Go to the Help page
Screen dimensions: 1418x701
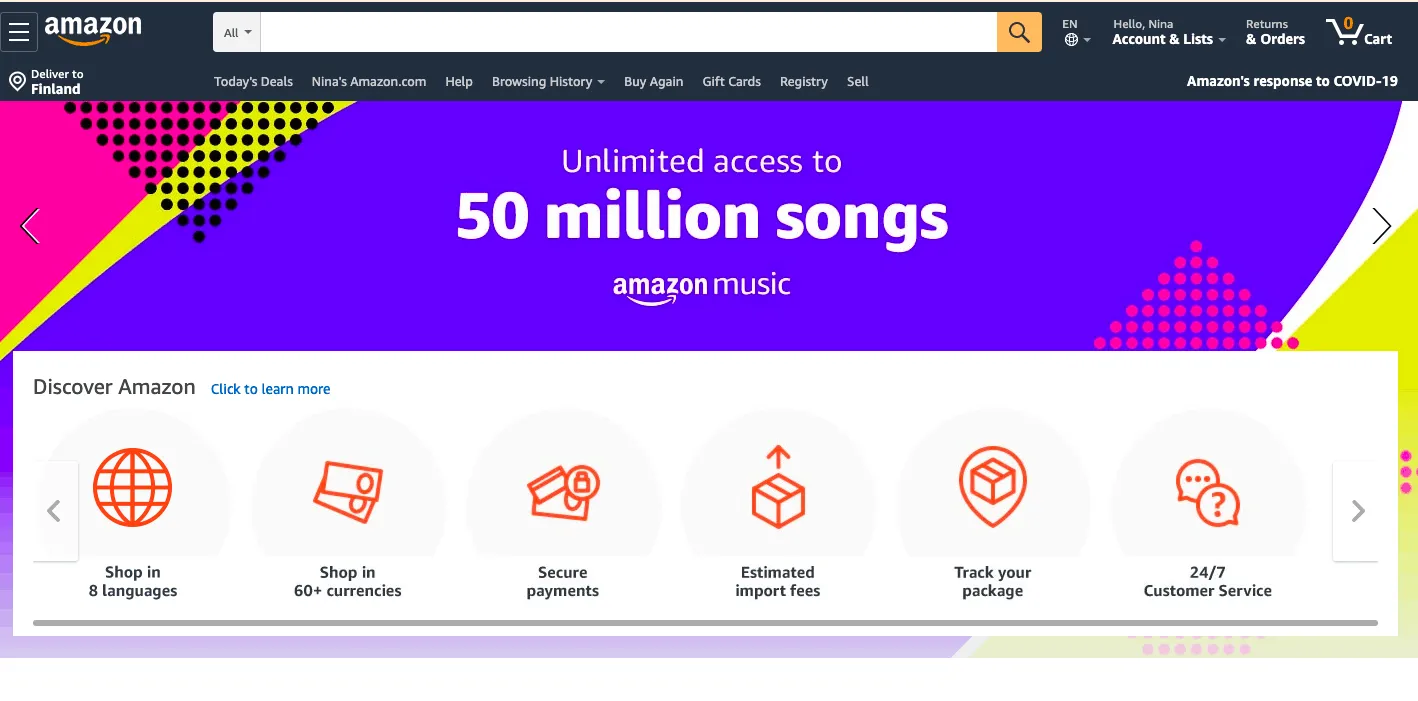459,82
